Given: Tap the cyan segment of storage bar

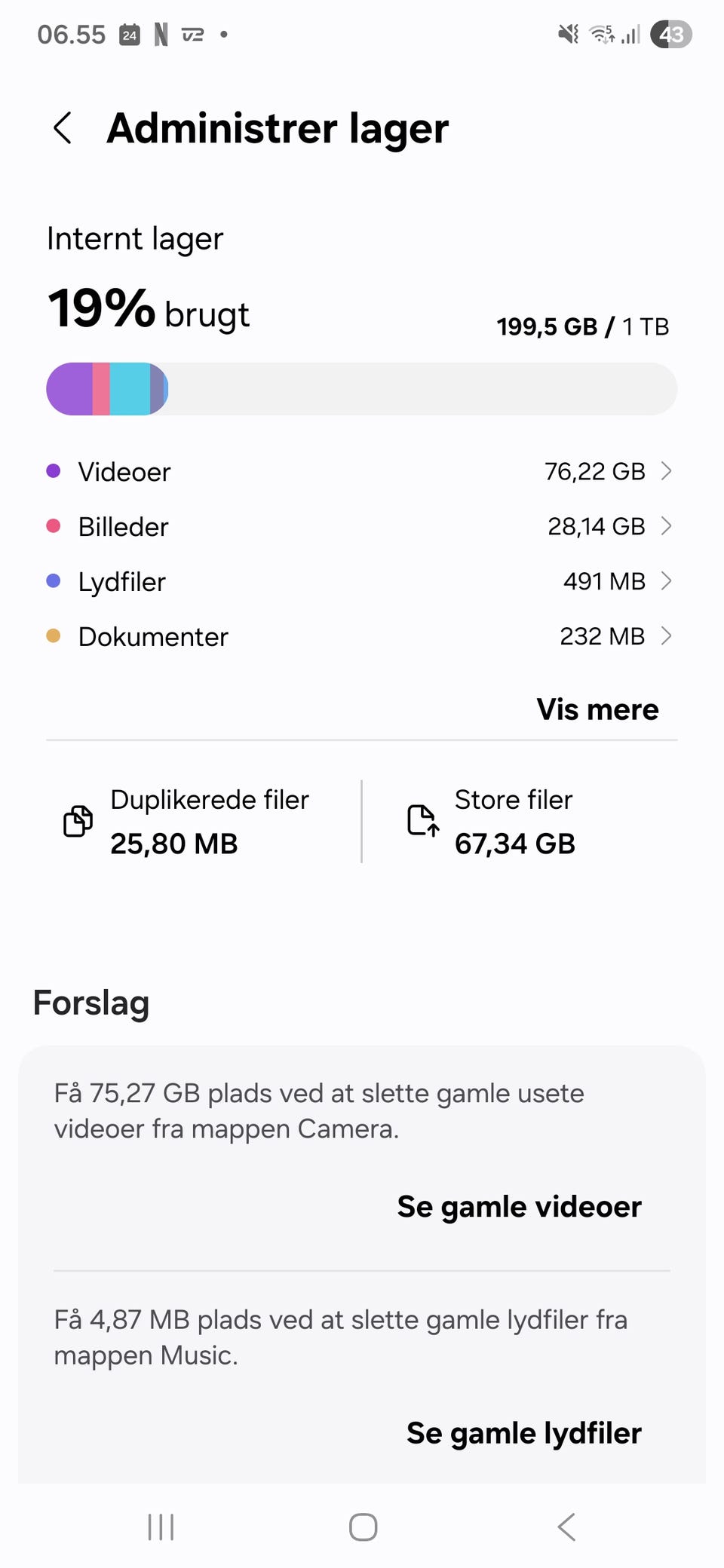Looking at the screenshot, I should pos(130,389).
